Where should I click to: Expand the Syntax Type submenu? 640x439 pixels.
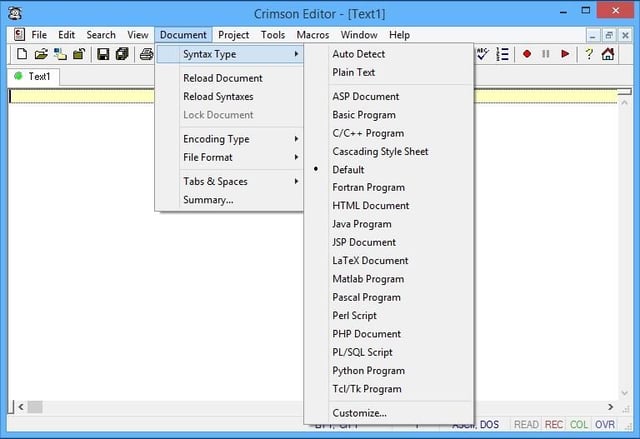(x=229, y=54)
